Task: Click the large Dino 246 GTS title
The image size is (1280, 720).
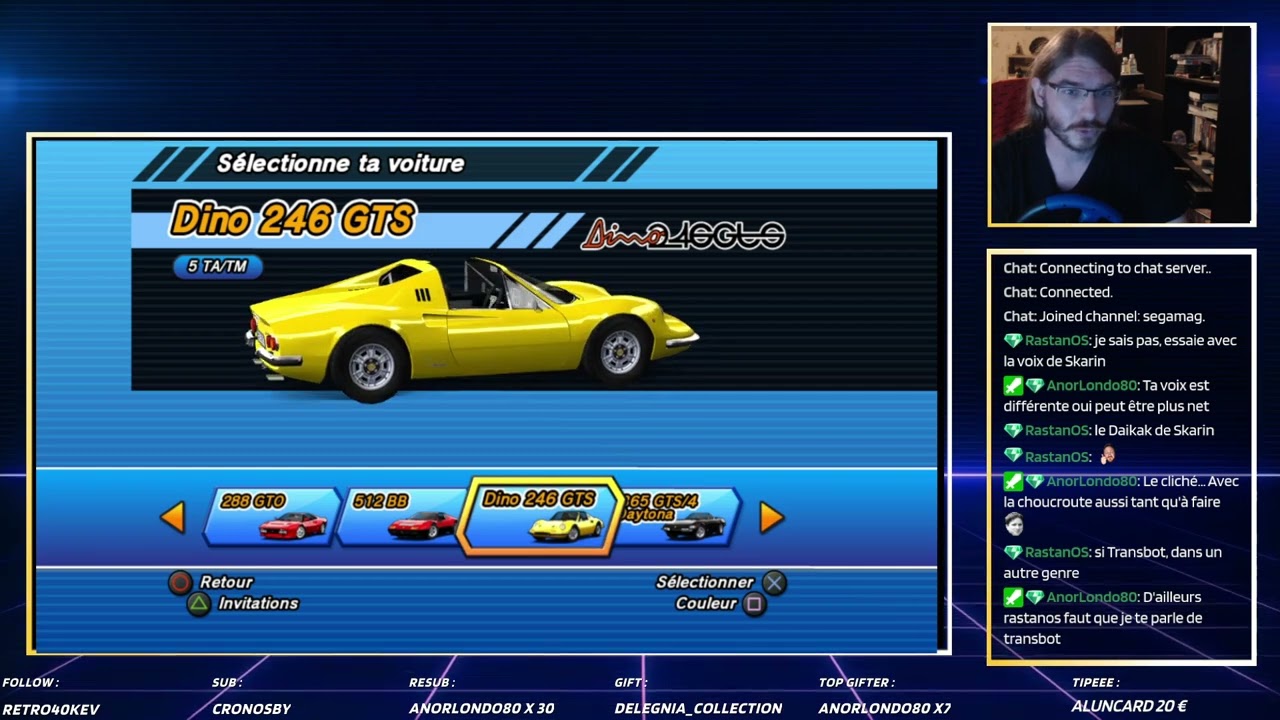Action: point(292,220)
